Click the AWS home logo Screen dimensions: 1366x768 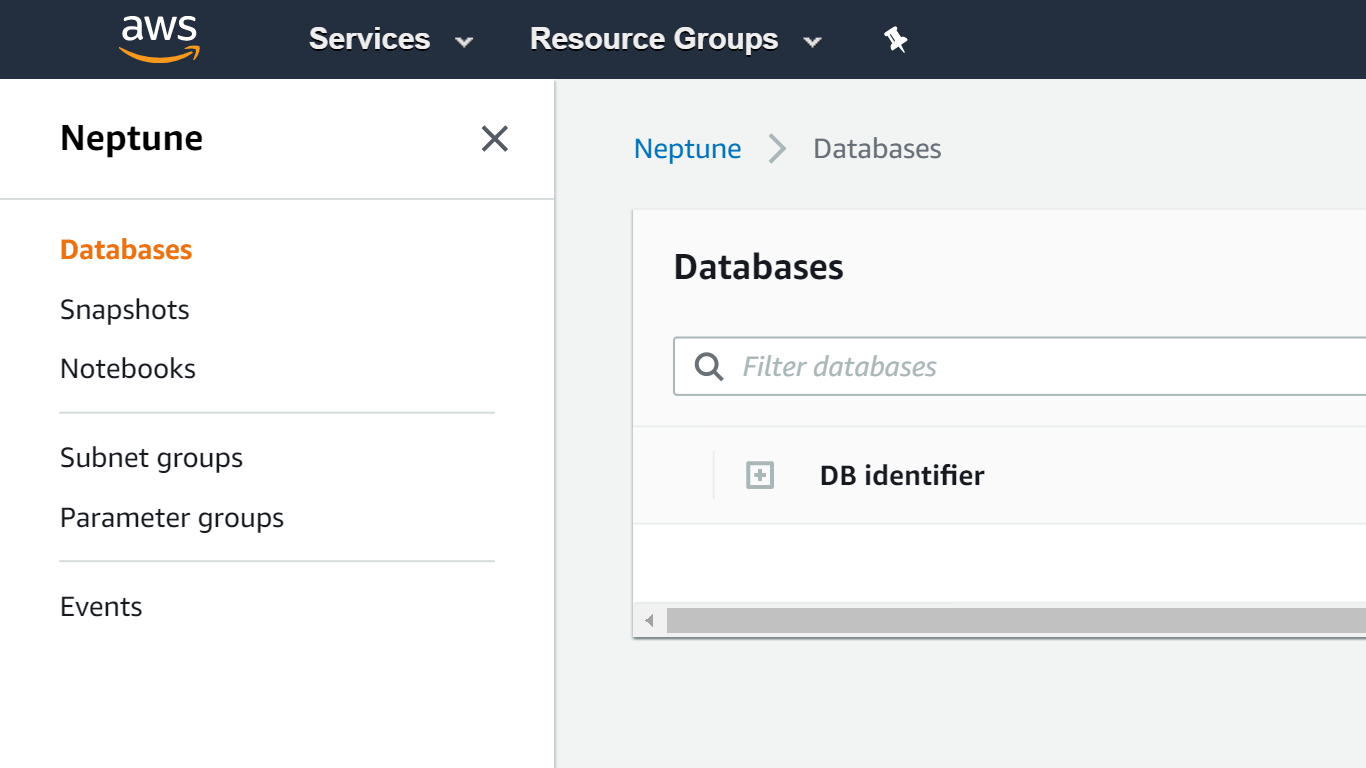pyautogui.click(x=157, y=39)
